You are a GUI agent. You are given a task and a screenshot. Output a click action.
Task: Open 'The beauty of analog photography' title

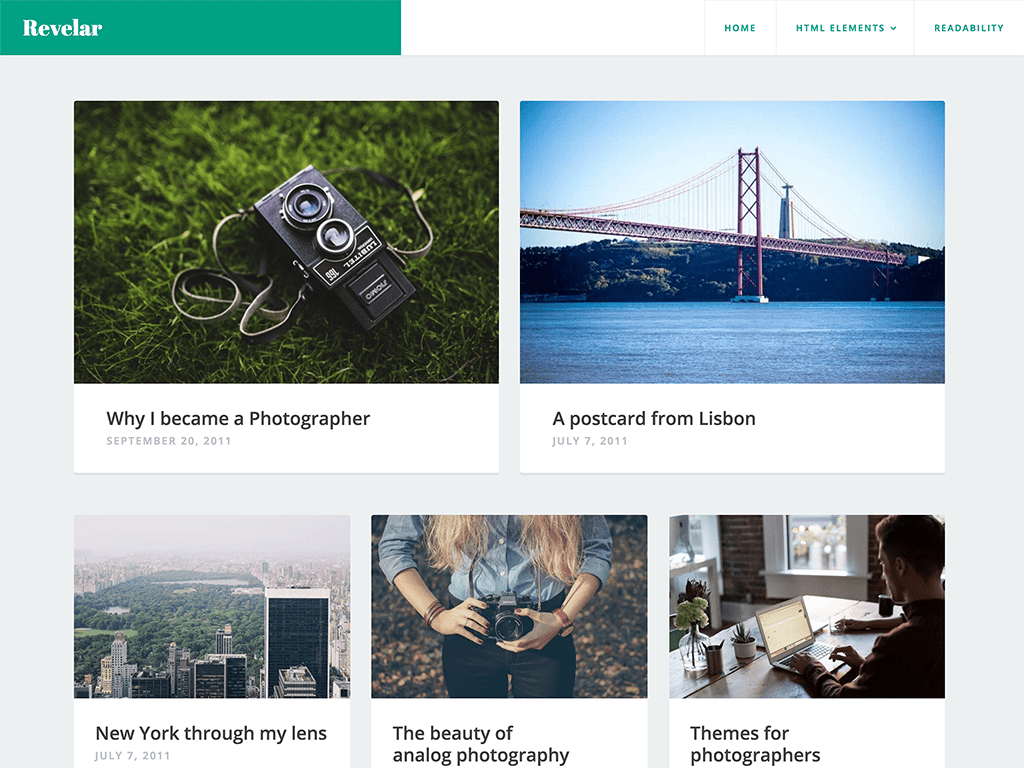pos(481,744)
